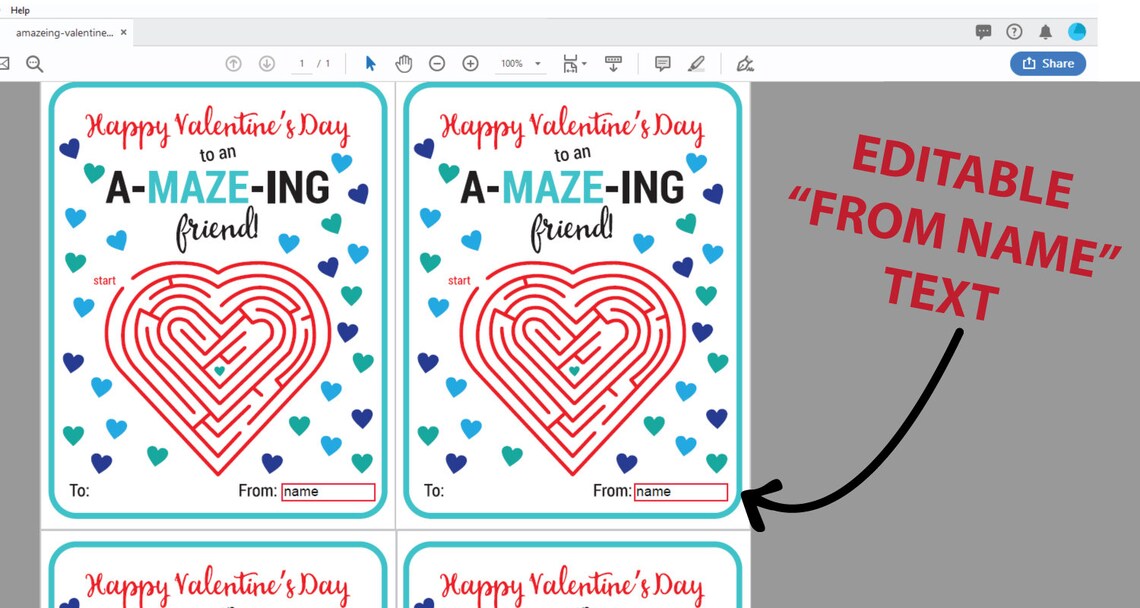
Task: Zoom out using the minus icon
Action: (x=437, y=63)
